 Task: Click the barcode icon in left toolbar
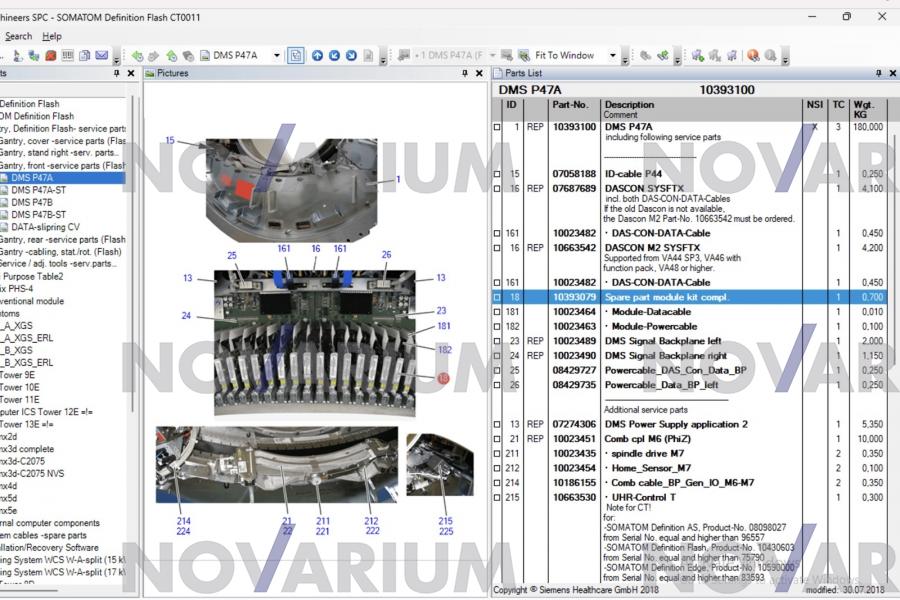pos(68,56)
